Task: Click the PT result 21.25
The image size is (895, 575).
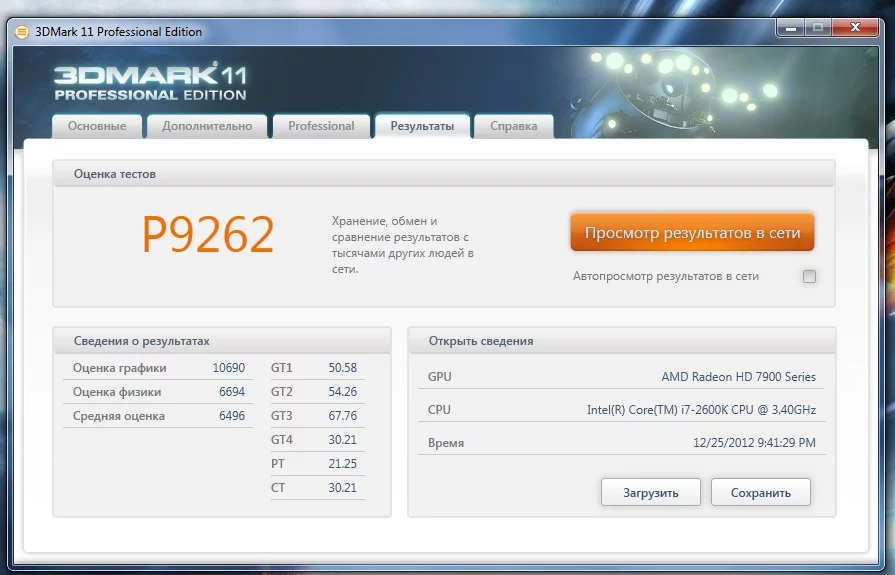Action: [342, 464]
